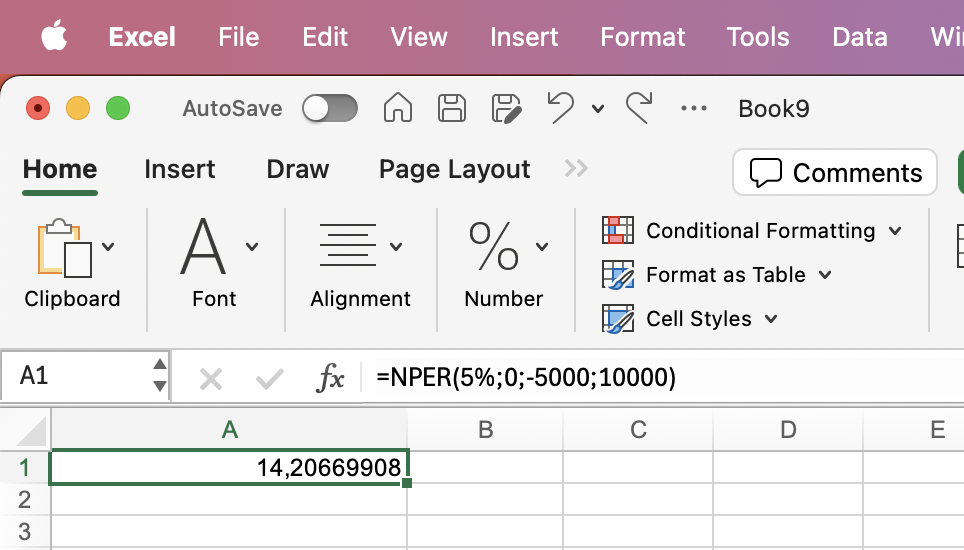Open the Apple menu
Viewport: 964px width, 550px height.
(x=54, y=36)
